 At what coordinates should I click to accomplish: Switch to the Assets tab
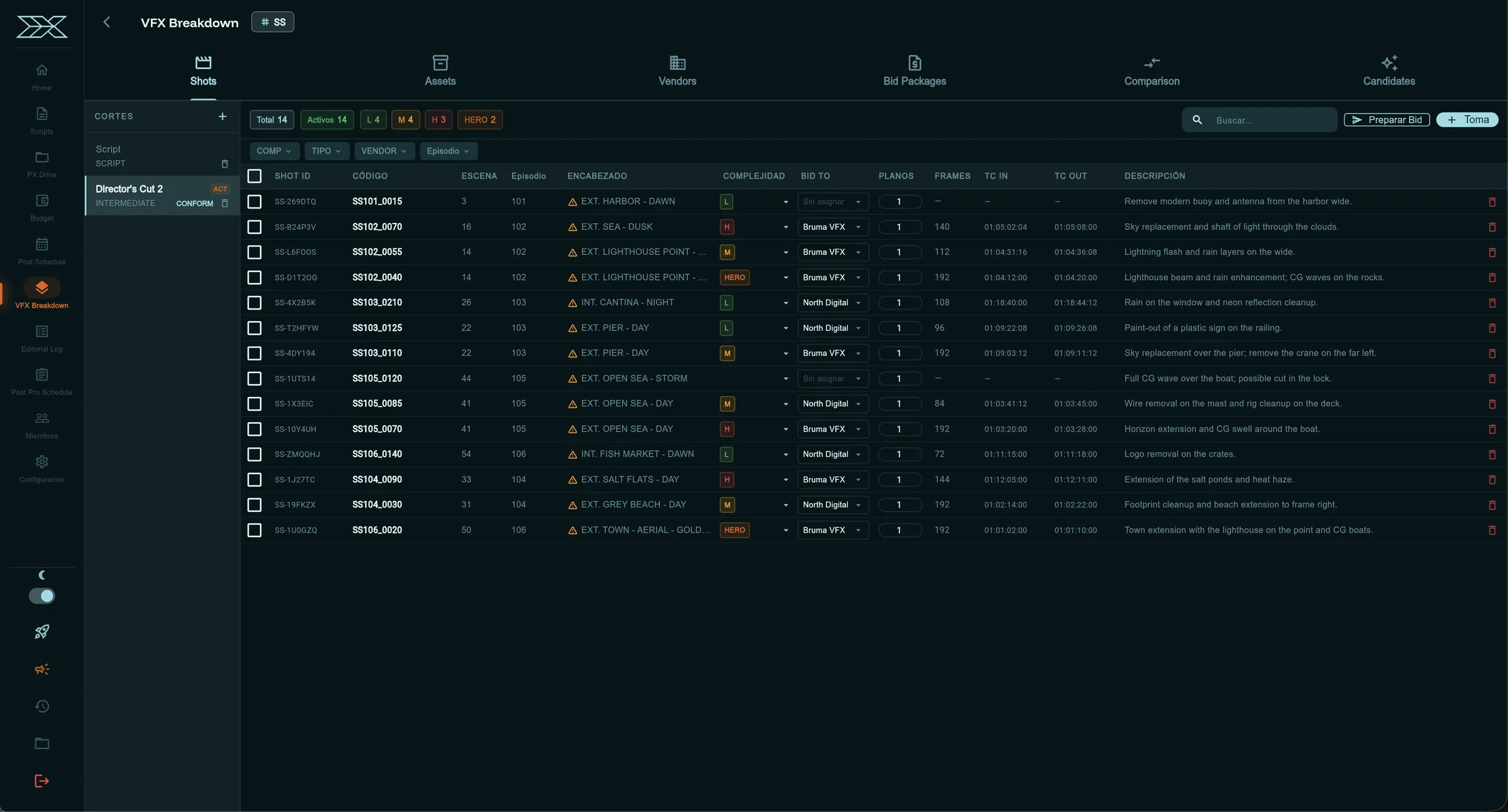tap(440, 71)
